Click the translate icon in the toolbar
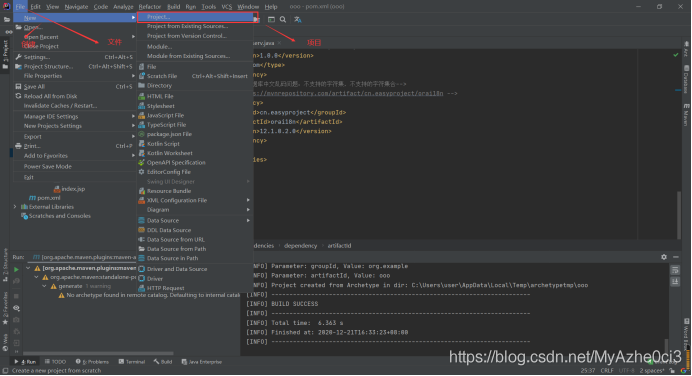The image size is (692, 376). 298,19
